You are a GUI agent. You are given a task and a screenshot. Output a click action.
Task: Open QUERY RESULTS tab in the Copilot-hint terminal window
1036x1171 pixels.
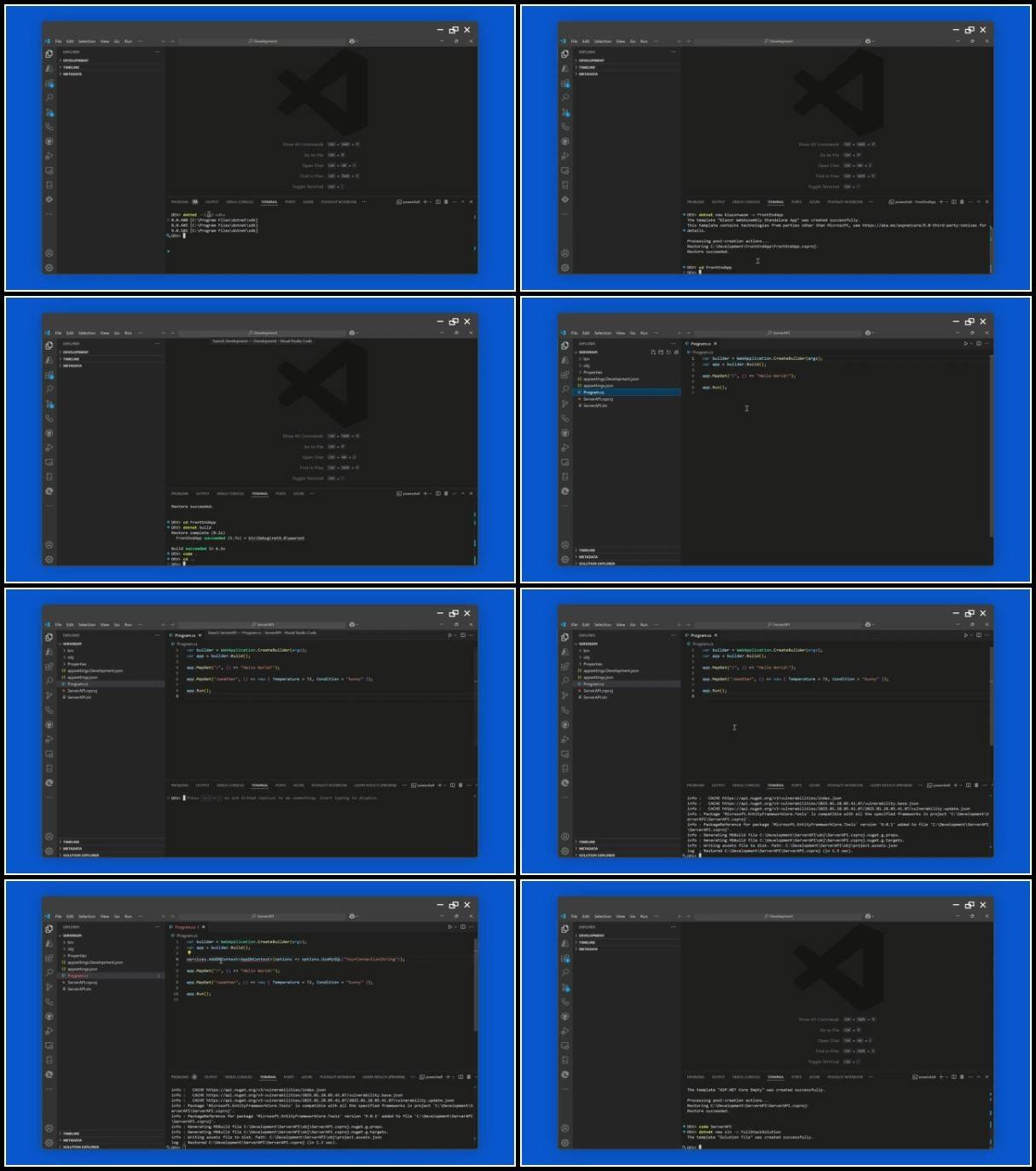376,785
